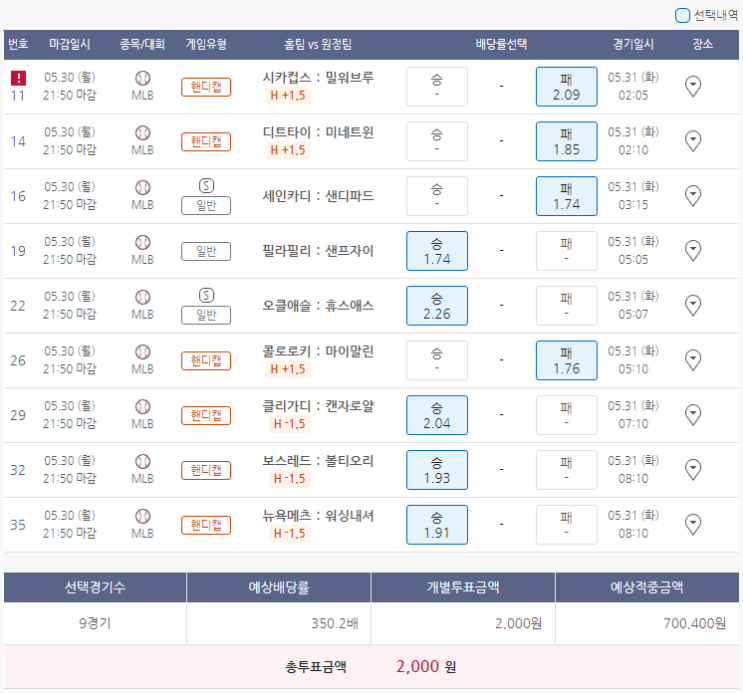743x693 pixels.
Task: Click the red alert icon on game 11
Action: point(18,78)
